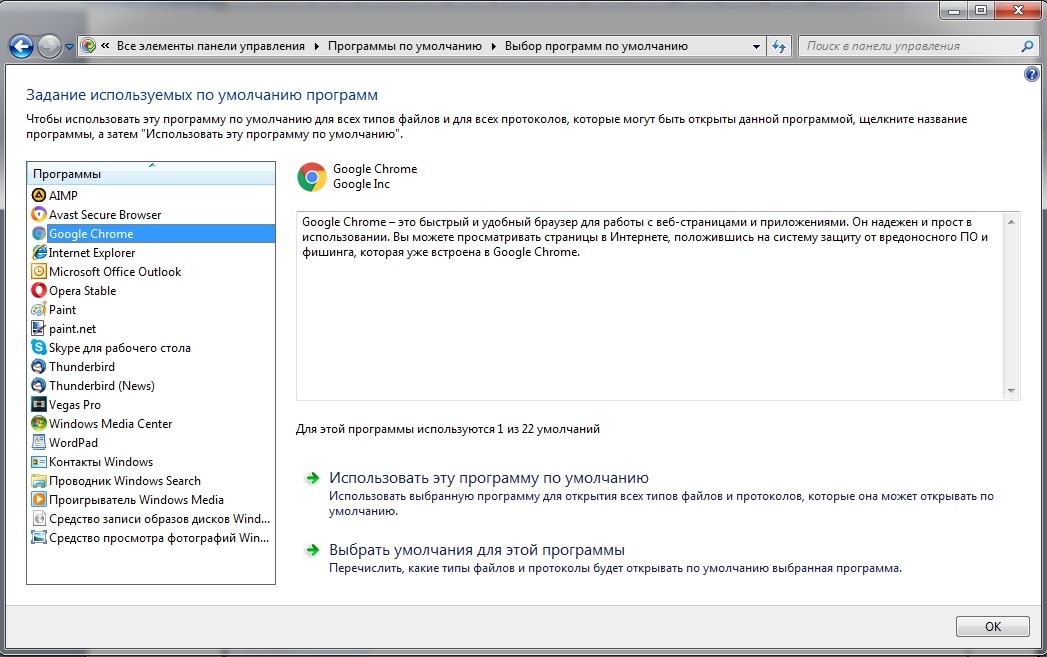This screenshot has width=1047, height=657.
Task: Click the Avast Secure Browser icon
Action: pyautogui.click(x=39, y=214)
